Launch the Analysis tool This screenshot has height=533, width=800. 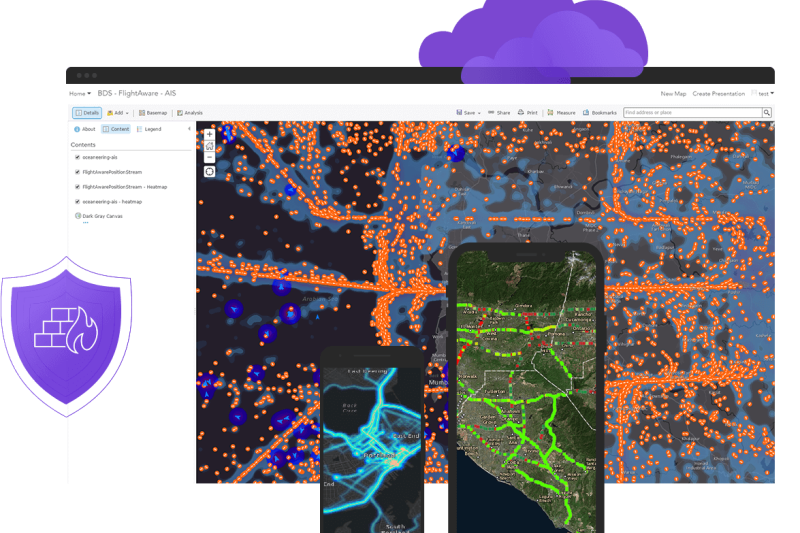(190, 113)
